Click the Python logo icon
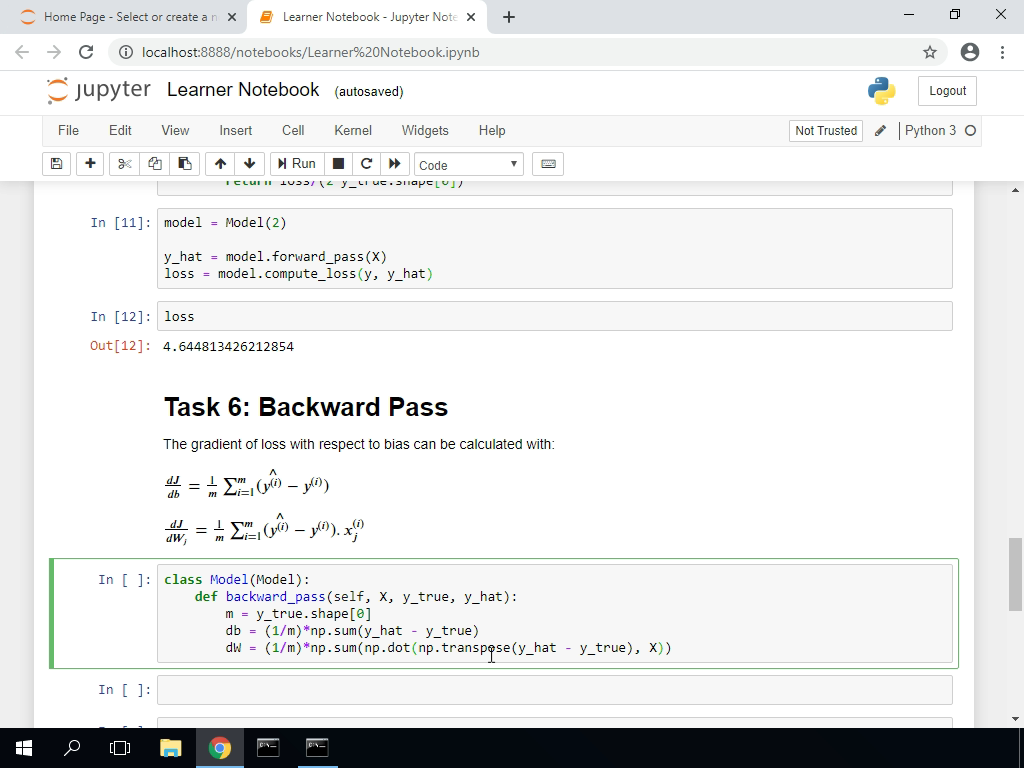This screenshot has height=768, width=1024. click(x=882, y=91)
